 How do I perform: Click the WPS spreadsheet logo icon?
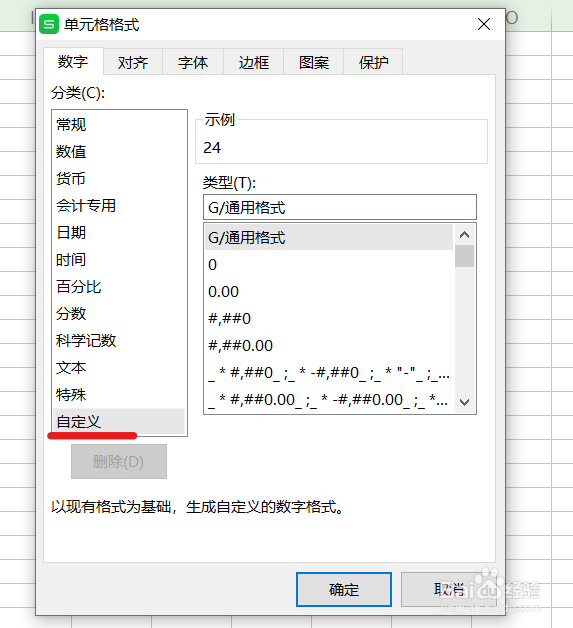[x=49, y=24]
